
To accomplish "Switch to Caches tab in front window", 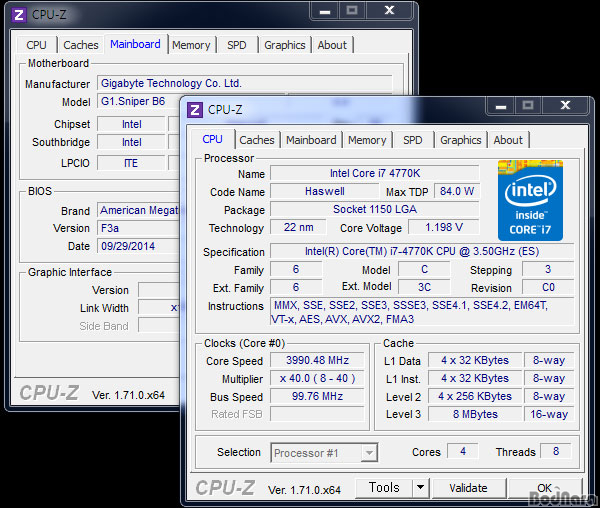I will (x=257, y=140).
